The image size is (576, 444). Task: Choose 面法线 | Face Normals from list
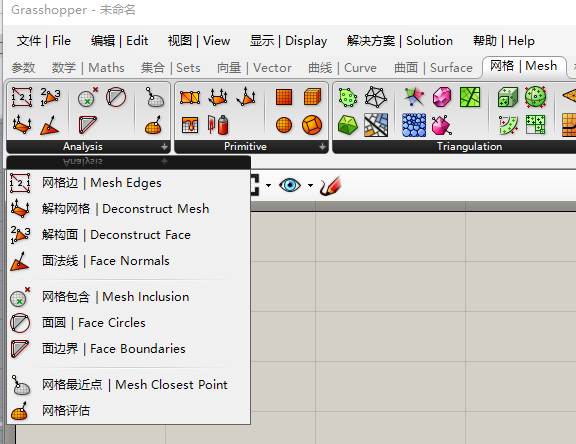129,261
